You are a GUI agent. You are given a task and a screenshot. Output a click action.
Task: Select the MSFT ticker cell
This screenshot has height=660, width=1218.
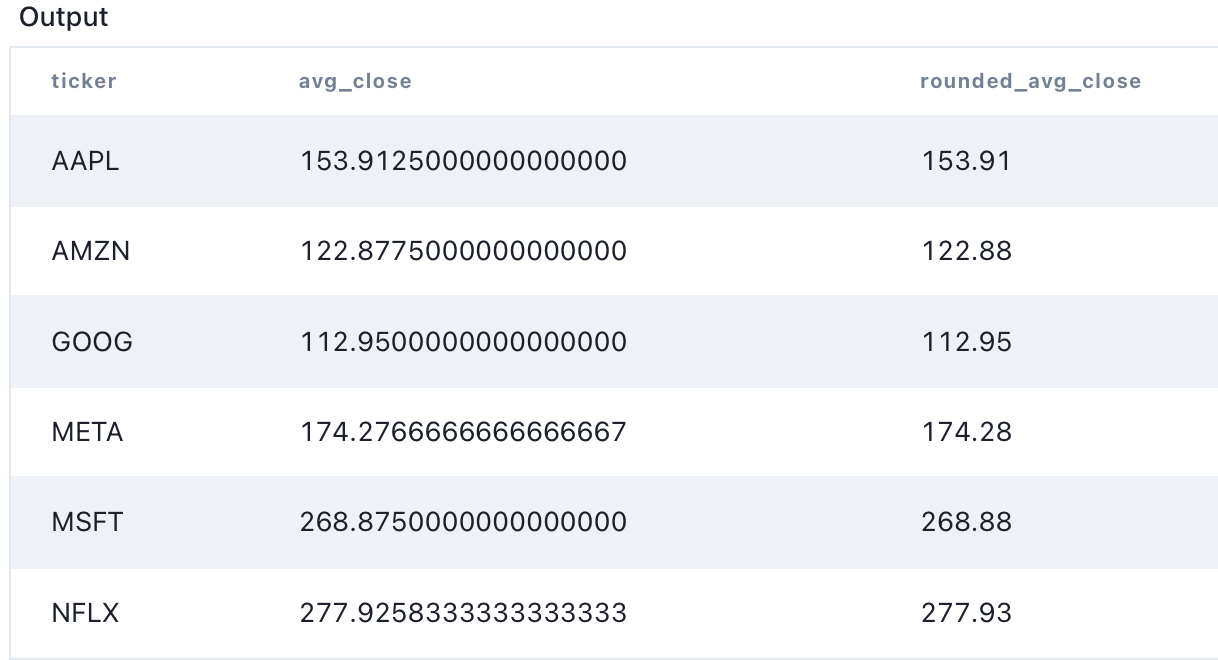click(87, 522)
